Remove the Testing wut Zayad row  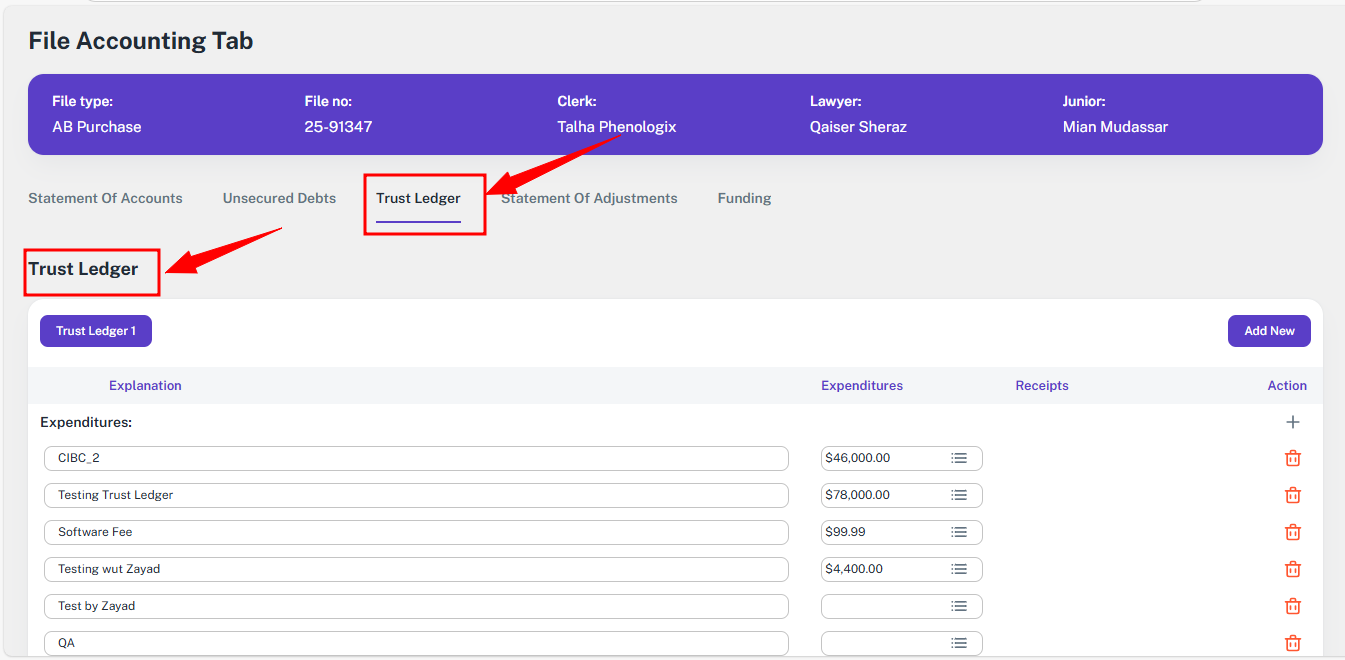[x=1292, y=569]
